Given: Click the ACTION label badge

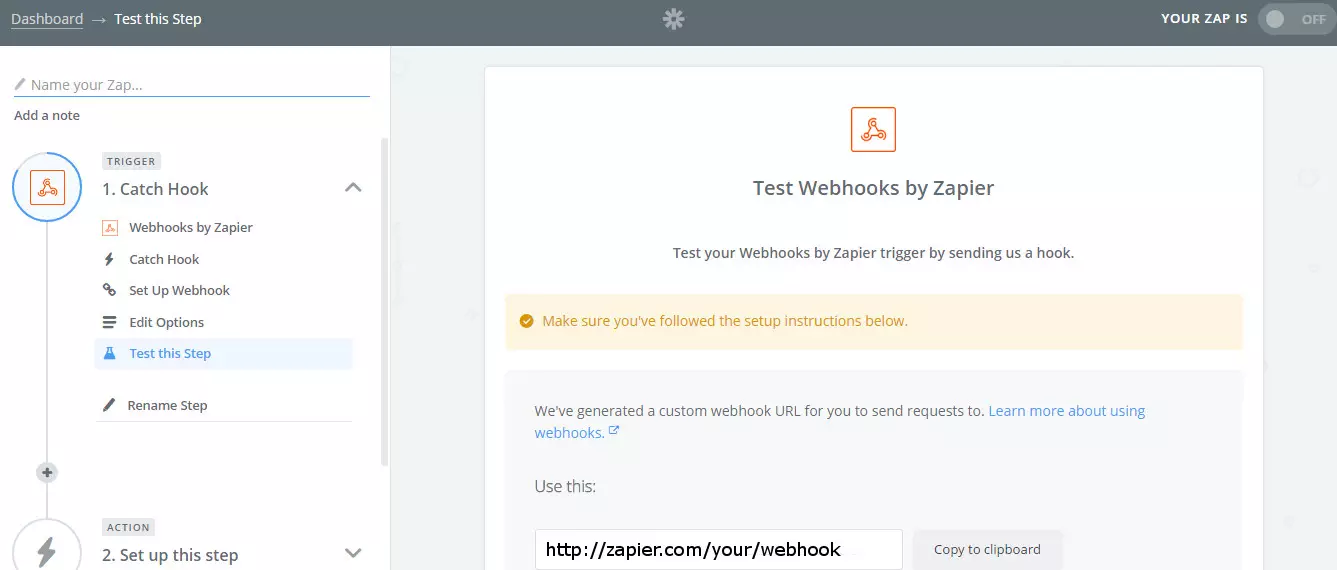Looking at the screenshot, I should 128,527.
